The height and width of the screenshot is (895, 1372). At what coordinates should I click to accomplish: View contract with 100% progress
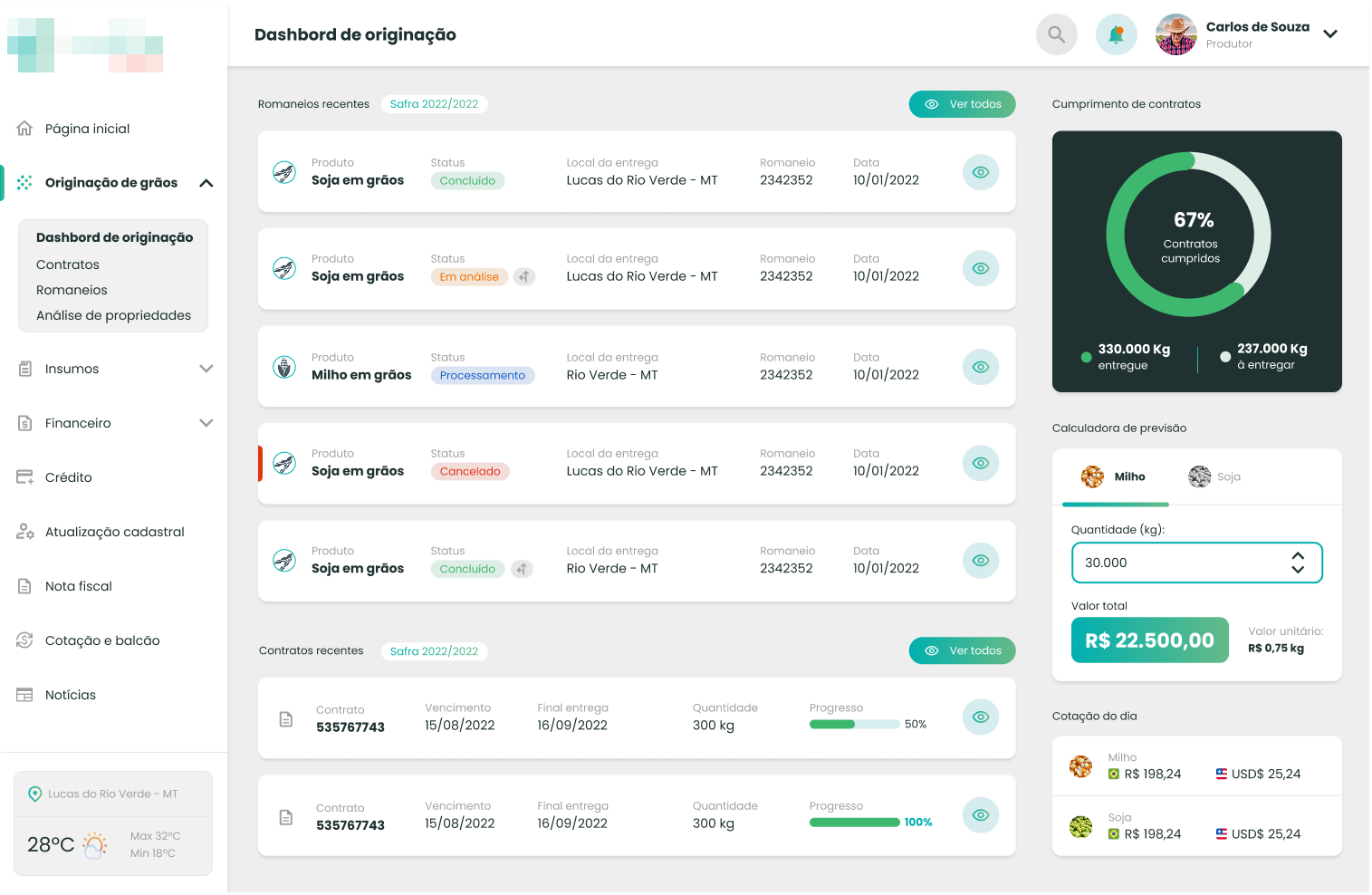[980, 815]
